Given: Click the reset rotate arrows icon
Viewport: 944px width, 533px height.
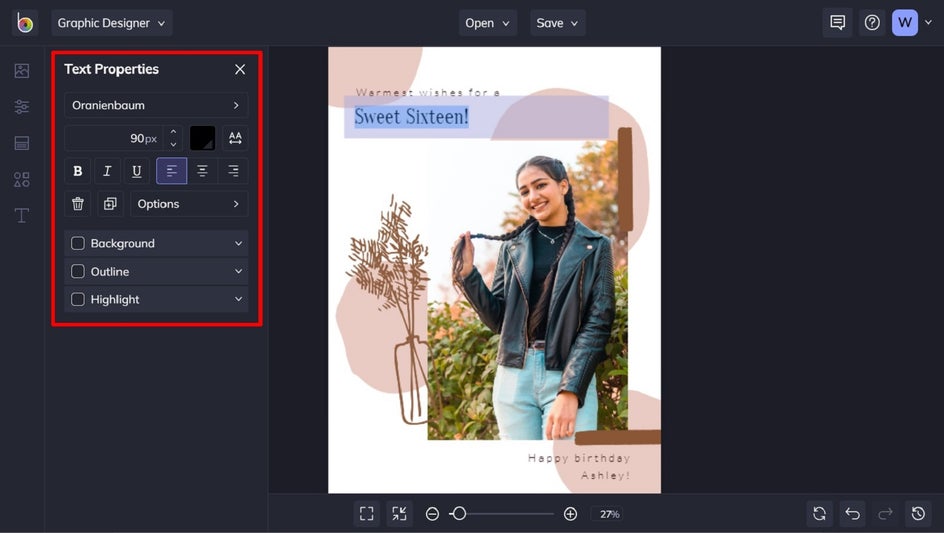Looking at the screenshot, I should [819, 514].
